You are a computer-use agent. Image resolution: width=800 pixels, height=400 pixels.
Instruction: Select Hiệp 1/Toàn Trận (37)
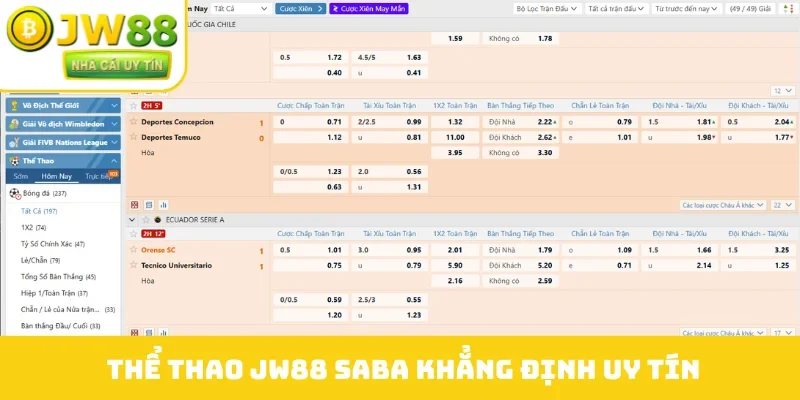(54, 293)
